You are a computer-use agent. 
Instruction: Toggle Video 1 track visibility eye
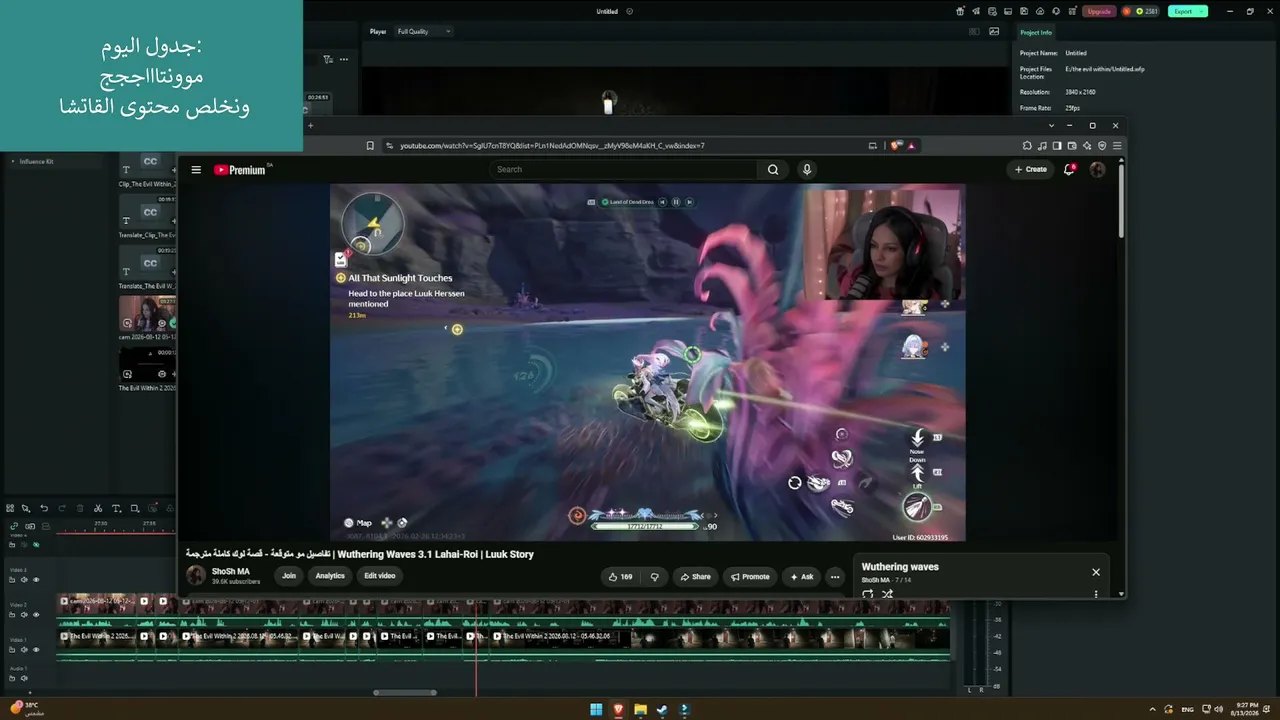(x=36, y=650)
